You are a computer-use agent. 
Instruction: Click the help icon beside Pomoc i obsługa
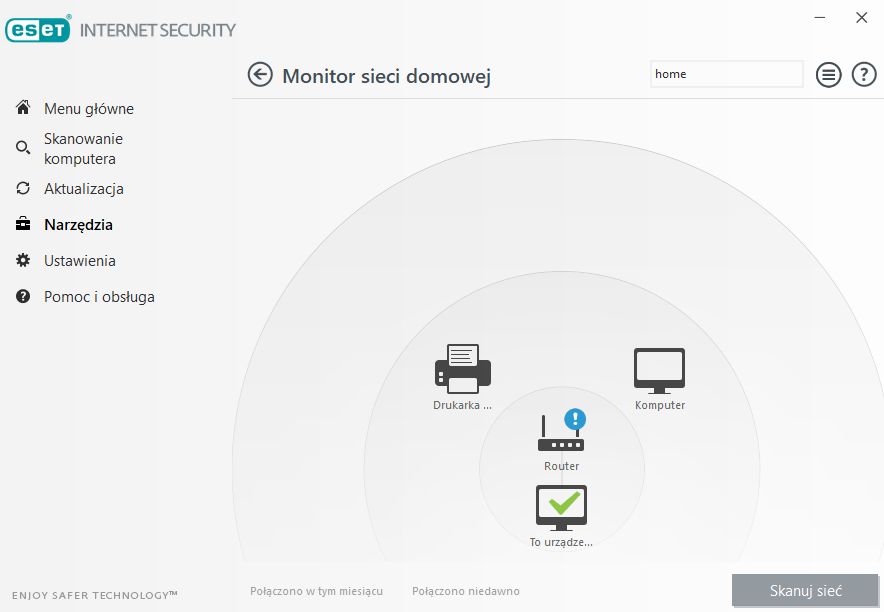click(x=23, y=296)
